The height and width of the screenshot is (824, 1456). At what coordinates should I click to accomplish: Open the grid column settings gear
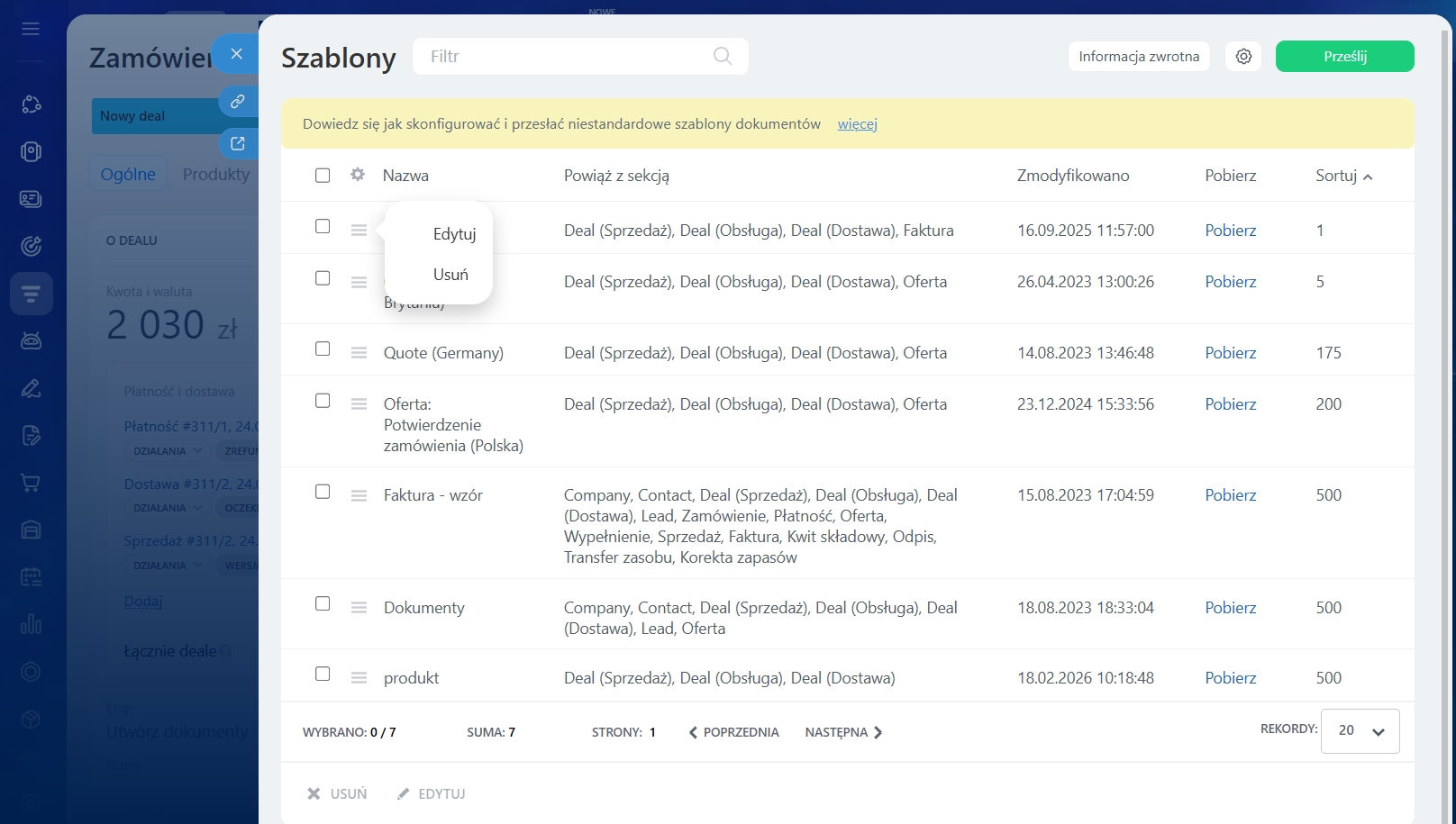point(358,175)
